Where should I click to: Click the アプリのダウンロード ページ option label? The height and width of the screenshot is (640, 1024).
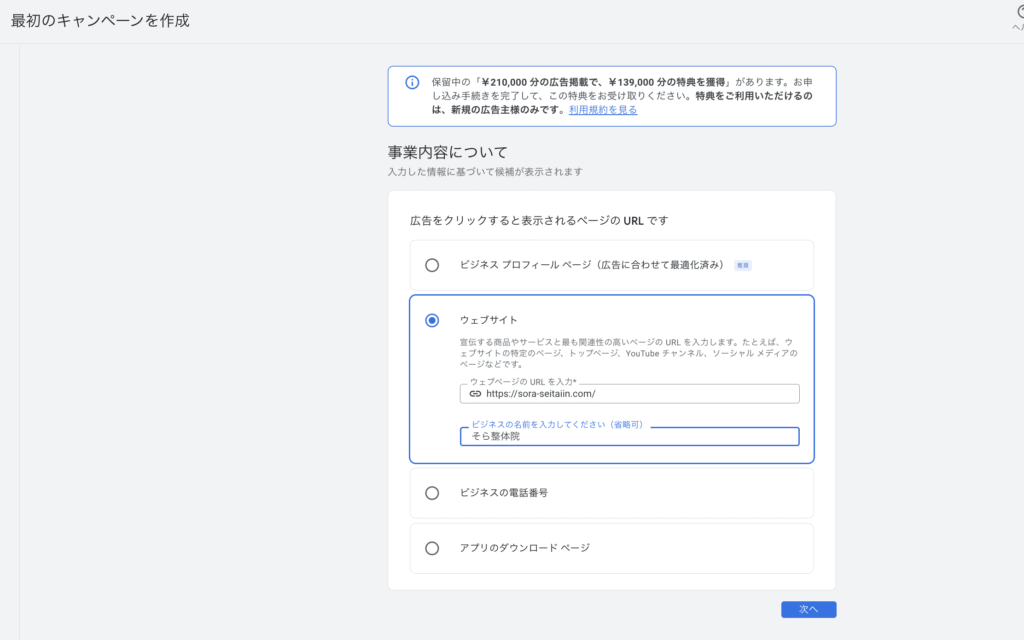524,548
